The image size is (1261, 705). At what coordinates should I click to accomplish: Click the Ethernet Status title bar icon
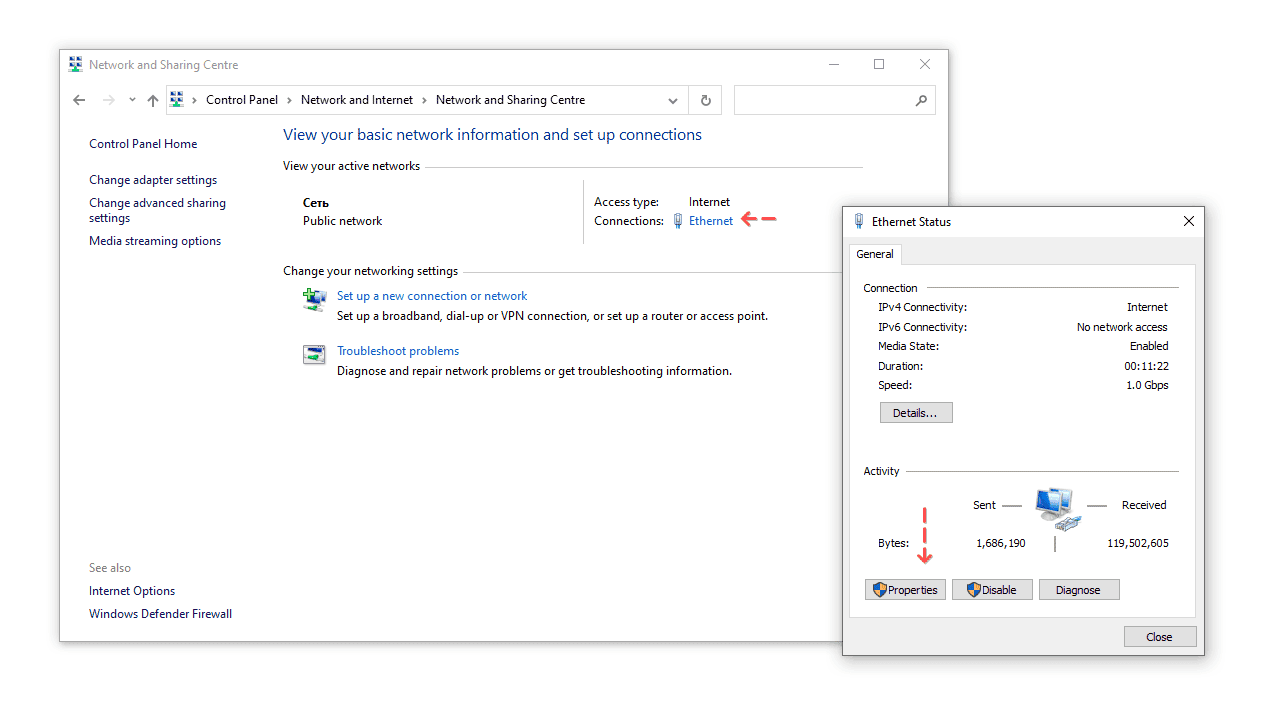(x=859, y=221)
